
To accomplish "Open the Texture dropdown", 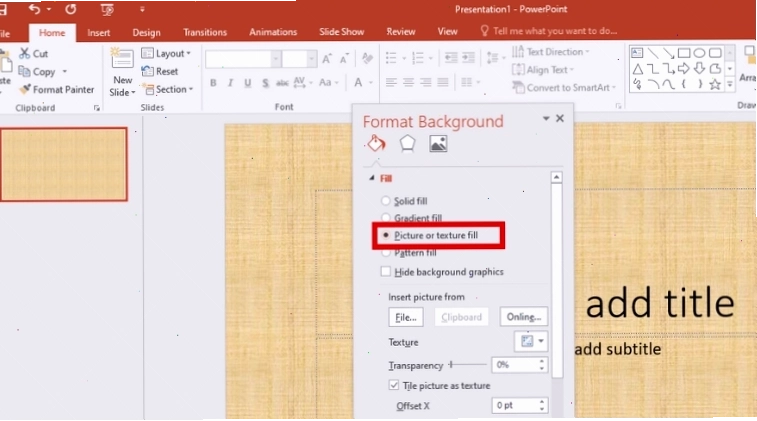I will click(531, 341).
